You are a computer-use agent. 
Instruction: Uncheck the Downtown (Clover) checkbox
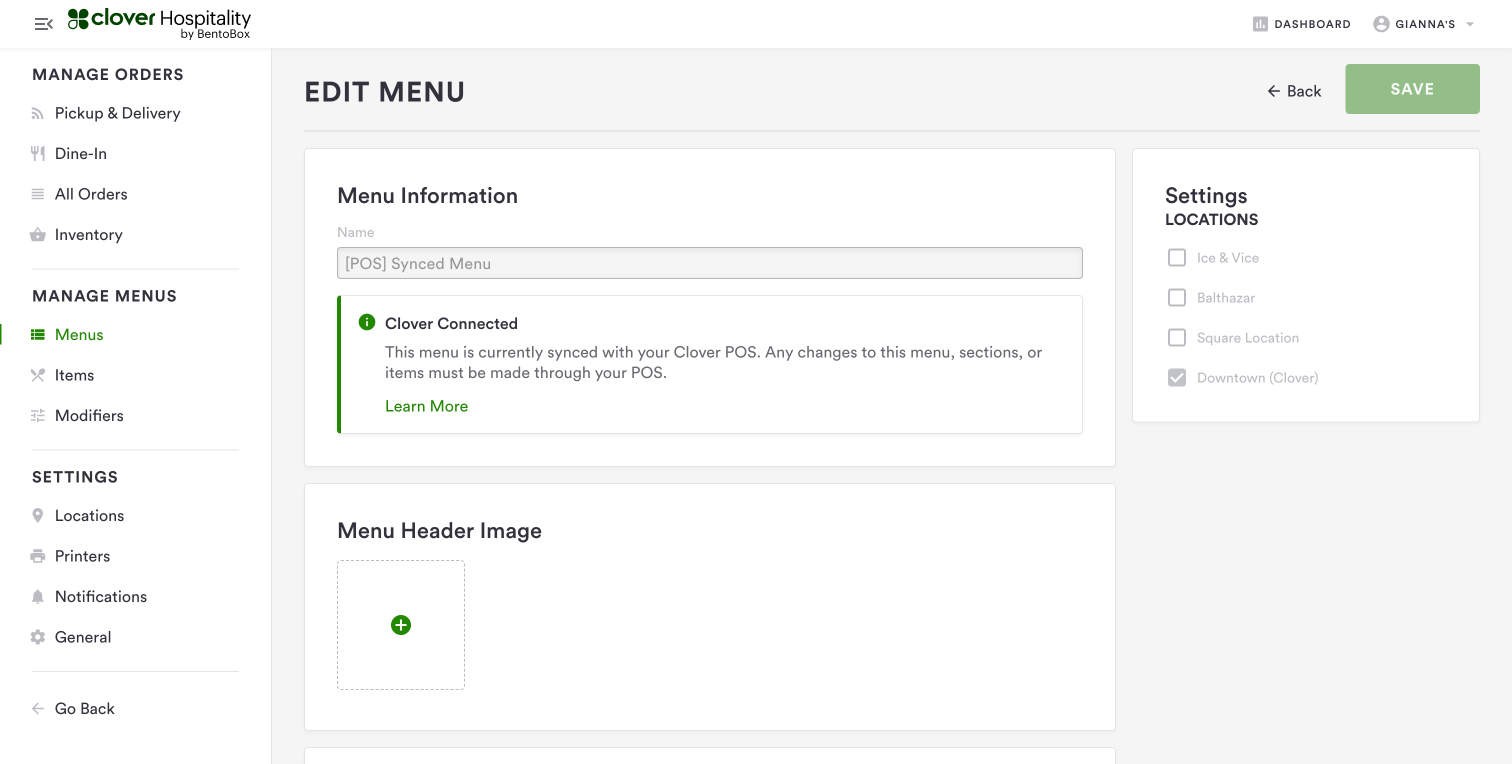point(1177,378)
